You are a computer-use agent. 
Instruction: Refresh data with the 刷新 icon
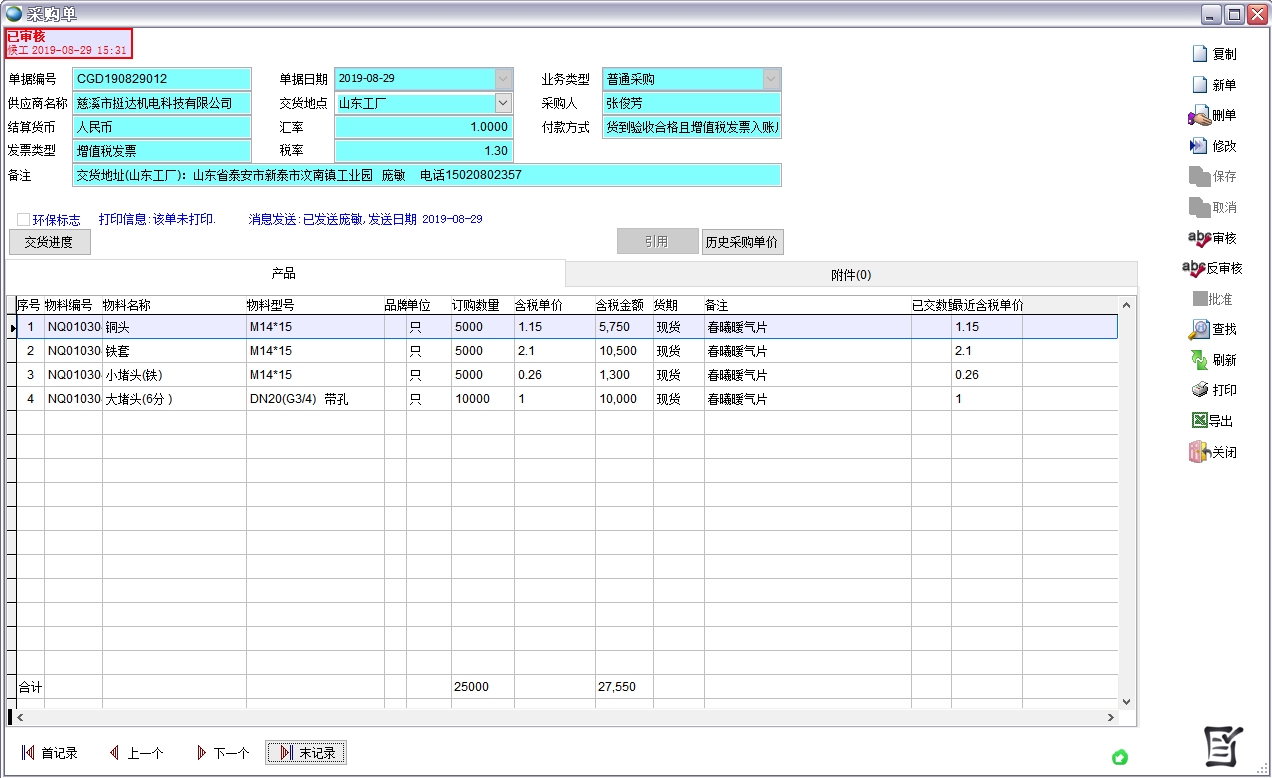point(1212,359)
